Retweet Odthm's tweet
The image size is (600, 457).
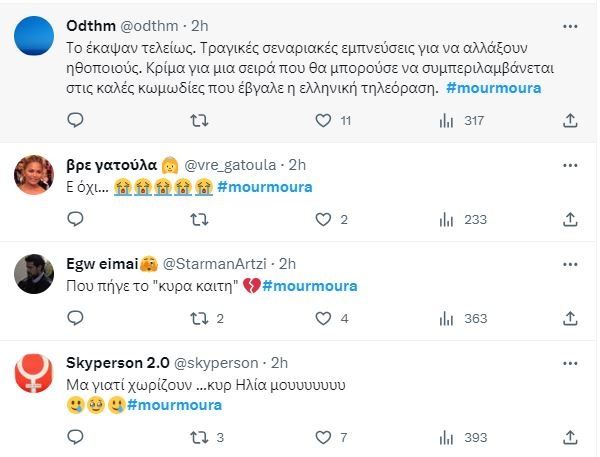click(199, 121)
